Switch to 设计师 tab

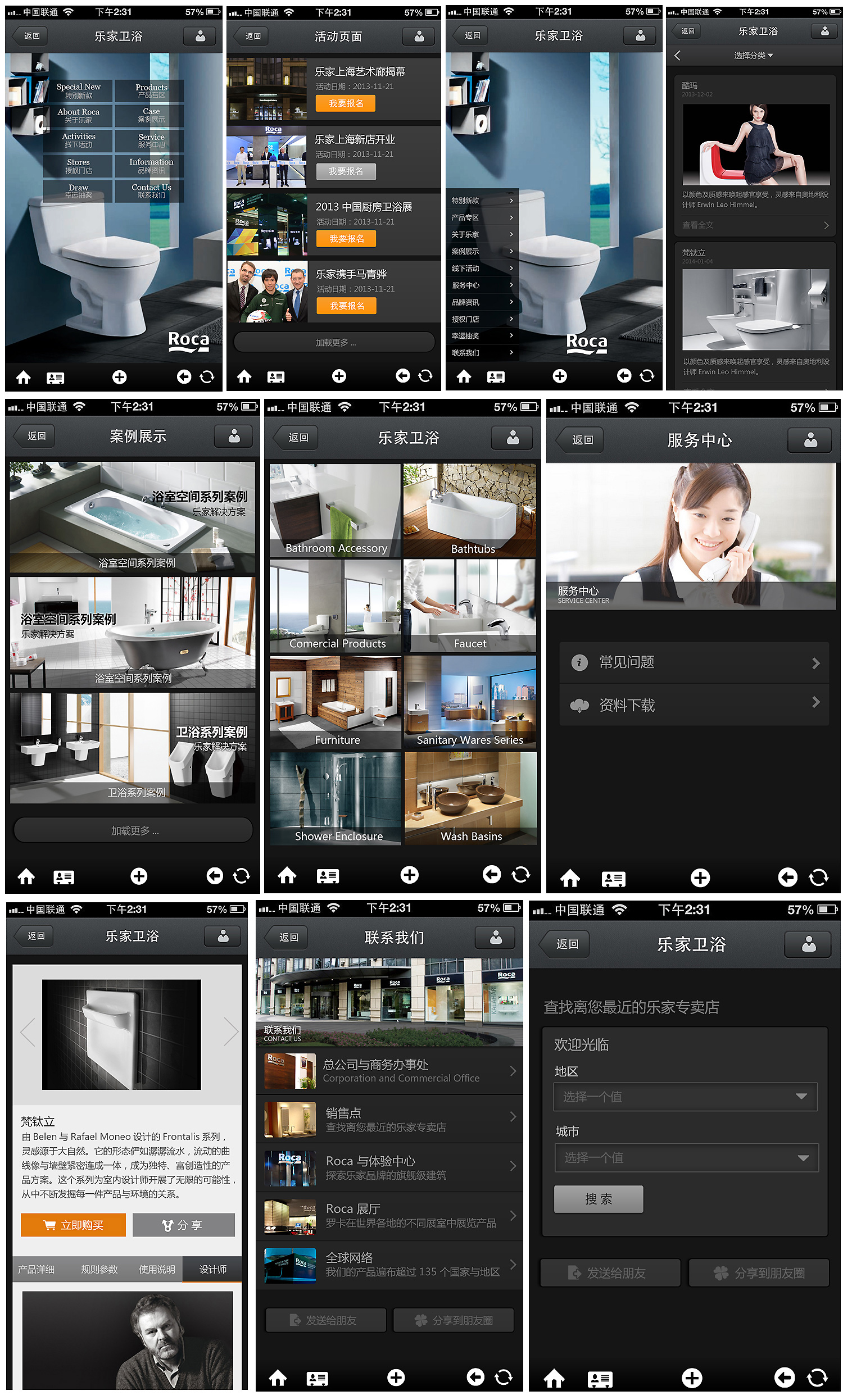click(213, 1269)
